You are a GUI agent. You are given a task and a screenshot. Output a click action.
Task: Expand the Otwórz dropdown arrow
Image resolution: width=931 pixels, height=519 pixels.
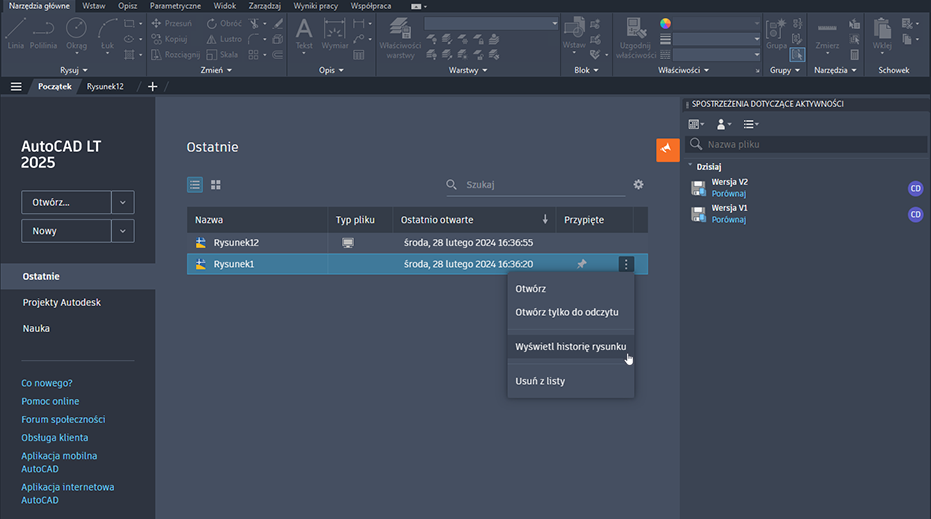click(123, 202)
